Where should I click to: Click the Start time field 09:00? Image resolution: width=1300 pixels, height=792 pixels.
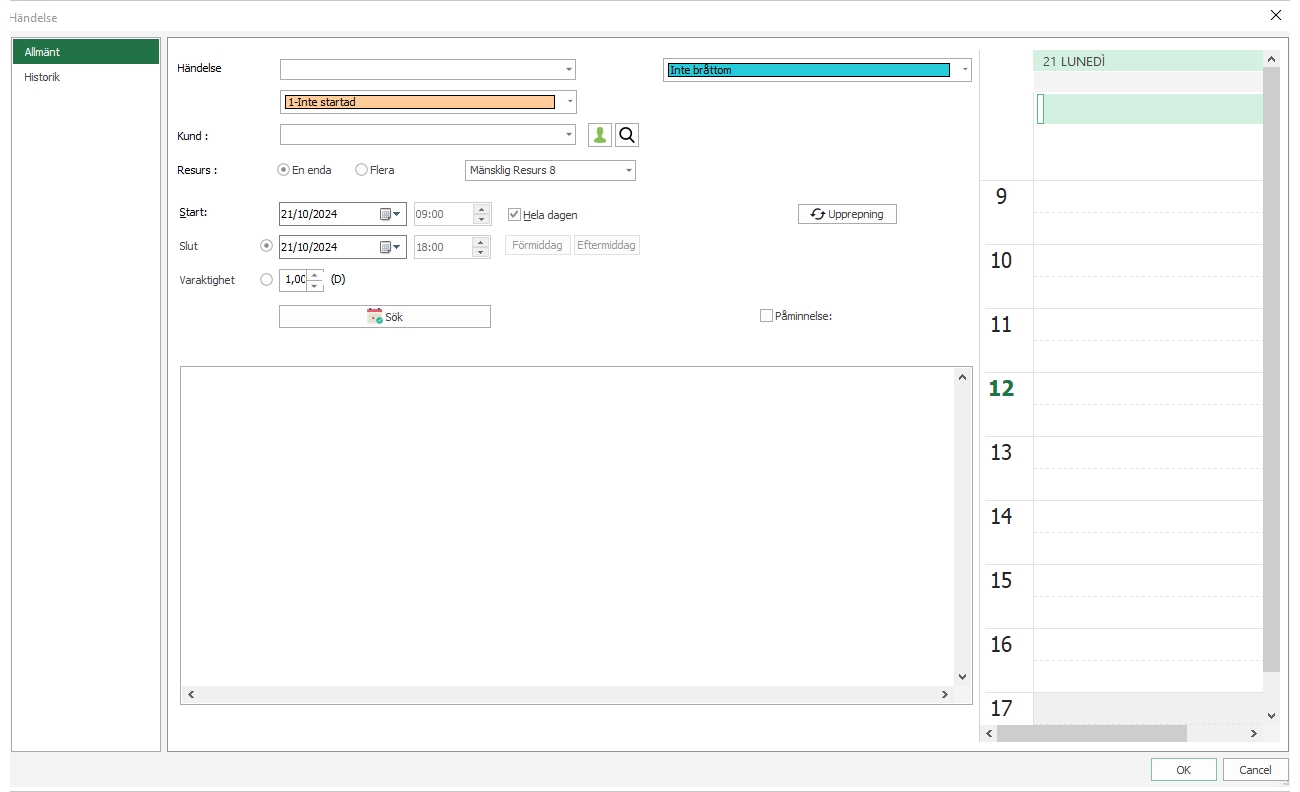coord(443,214)
